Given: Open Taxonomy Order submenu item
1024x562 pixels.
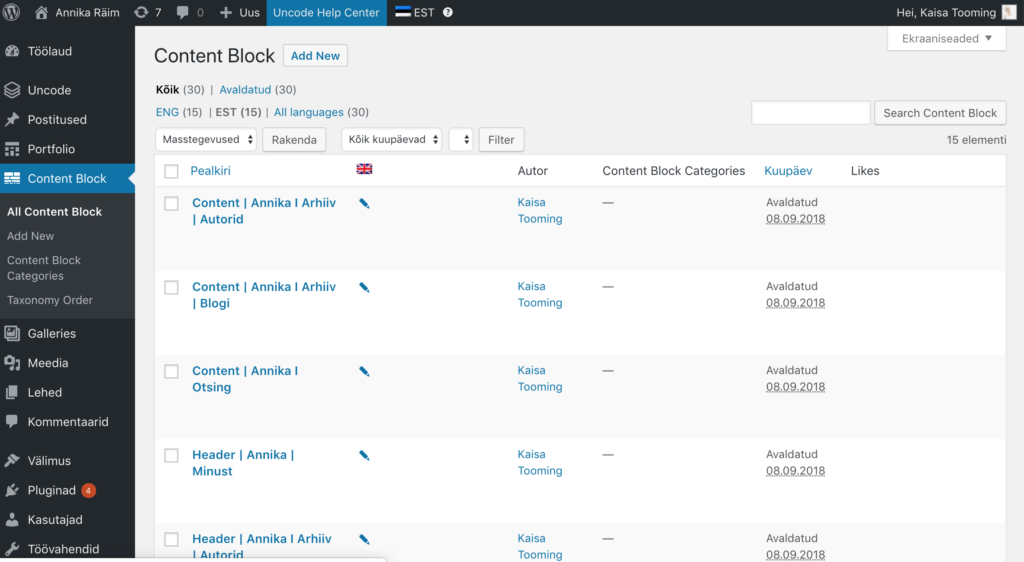Looking at the screenshot, I should 50,300.
